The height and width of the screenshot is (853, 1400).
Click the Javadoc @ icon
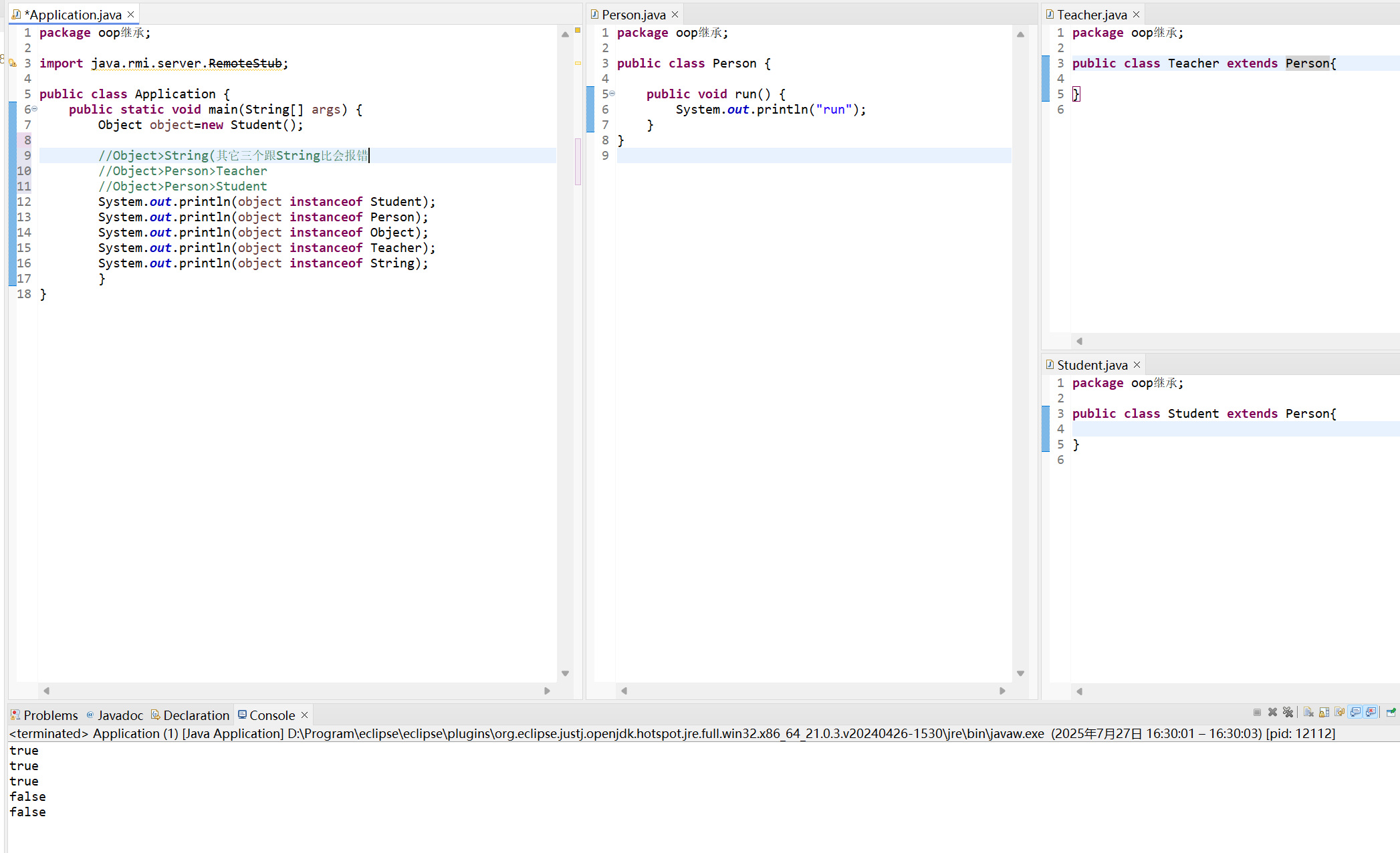coord(90,715)
